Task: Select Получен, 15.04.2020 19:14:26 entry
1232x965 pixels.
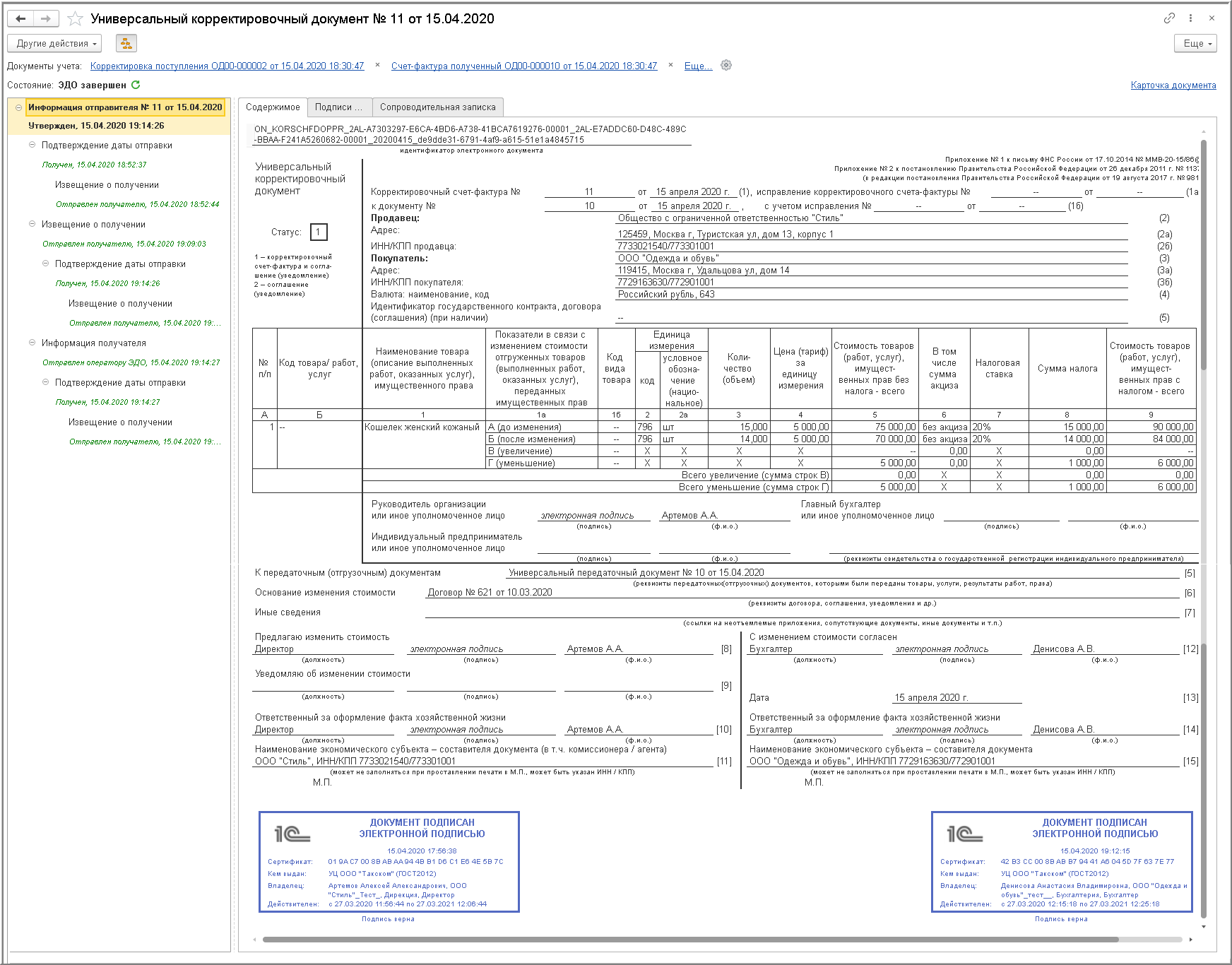Action: 108,283
